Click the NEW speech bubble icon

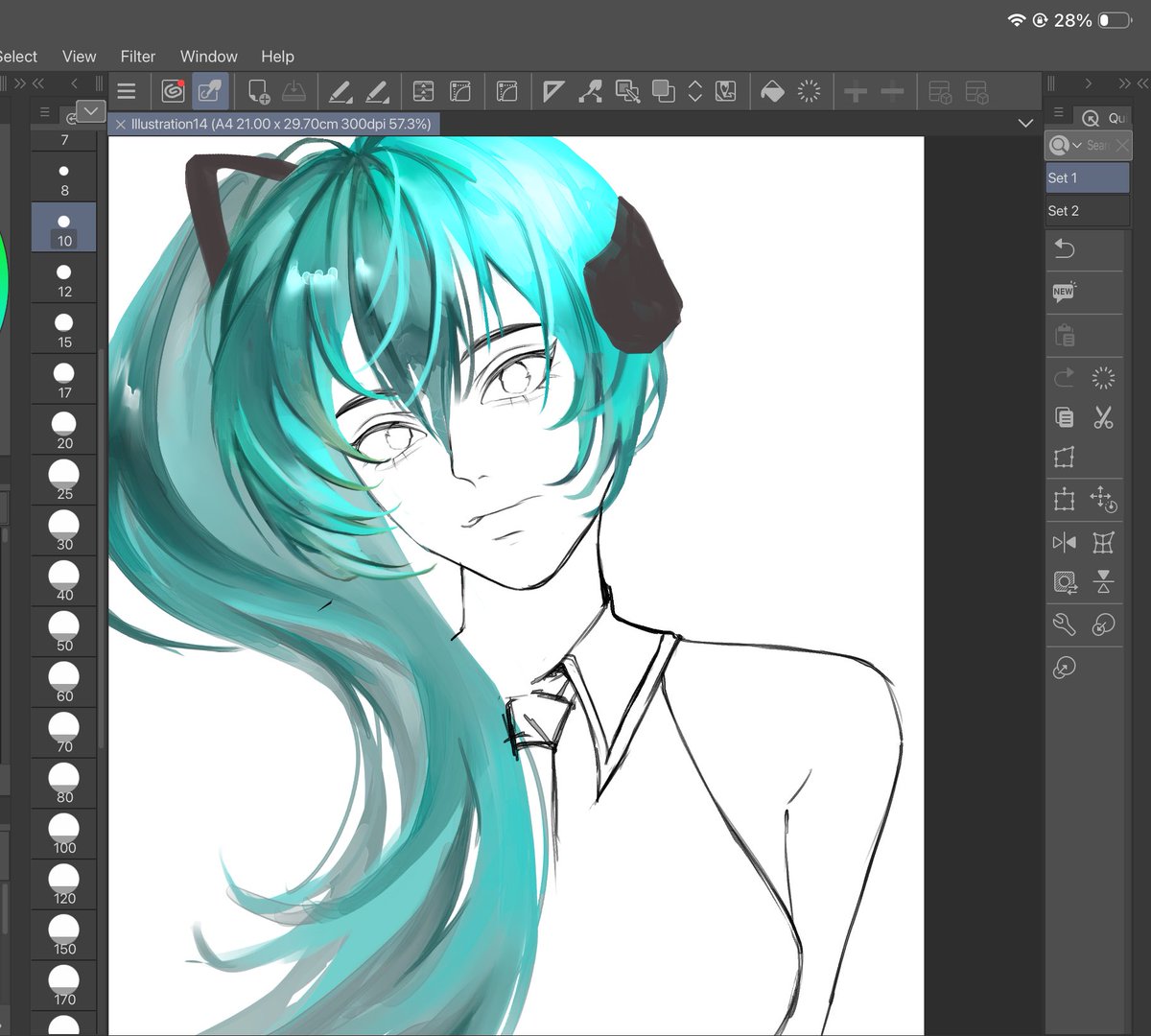[1065, 293]
